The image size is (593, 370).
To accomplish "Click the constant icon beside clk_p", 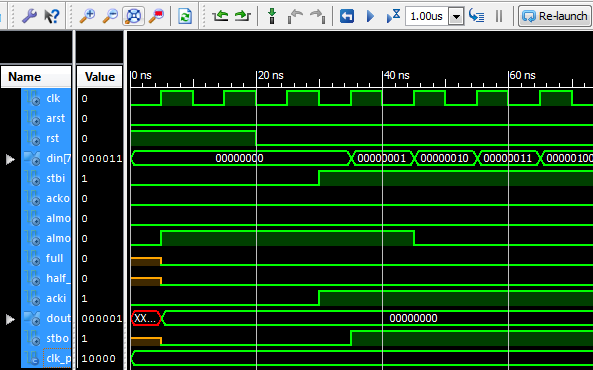I will (33, 358).
